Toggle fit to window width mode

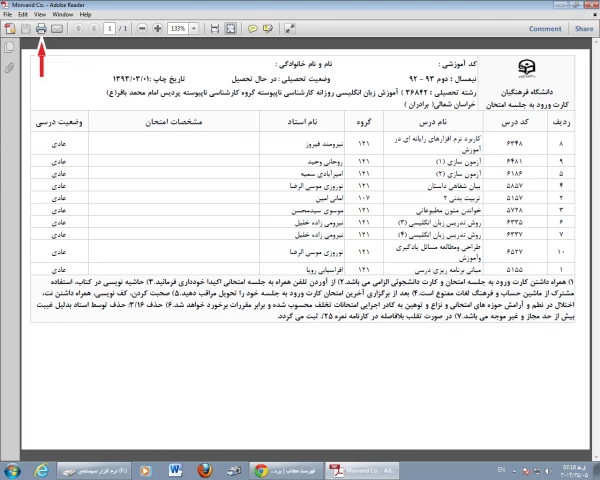click(214, 29)
